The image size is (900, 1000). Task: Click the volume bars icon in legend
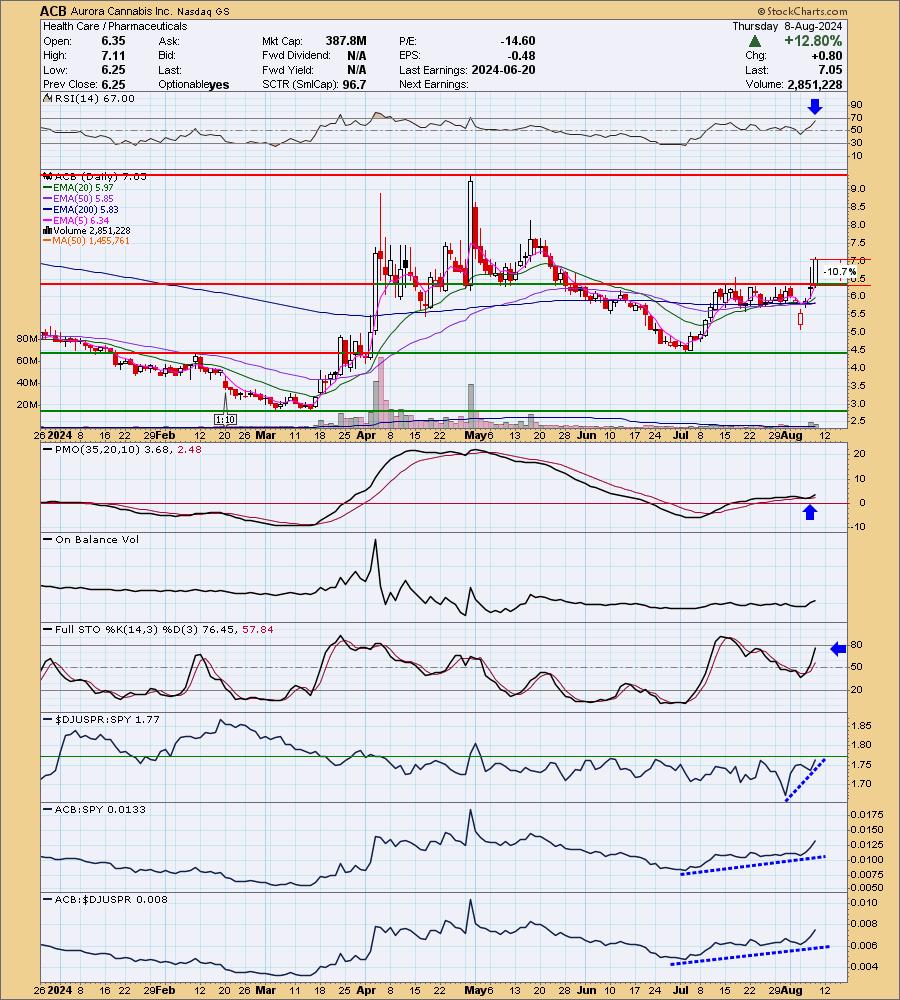point(47,231)
